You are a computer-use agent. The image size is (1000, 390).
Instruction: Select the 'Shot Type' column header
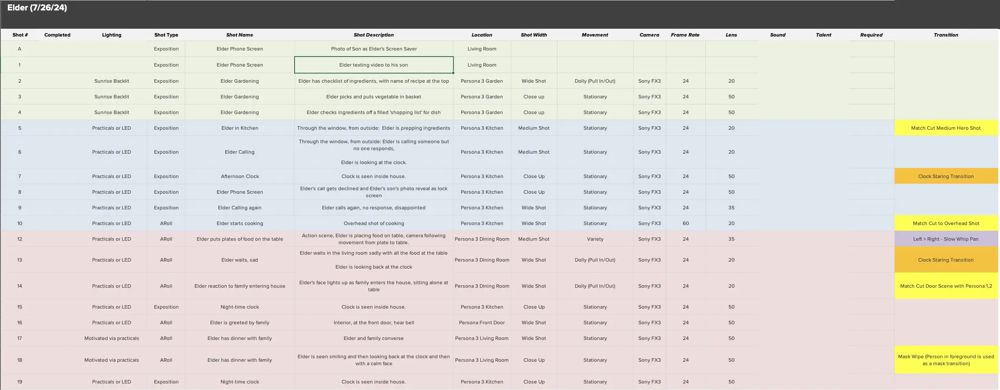(x=166, y=35)
